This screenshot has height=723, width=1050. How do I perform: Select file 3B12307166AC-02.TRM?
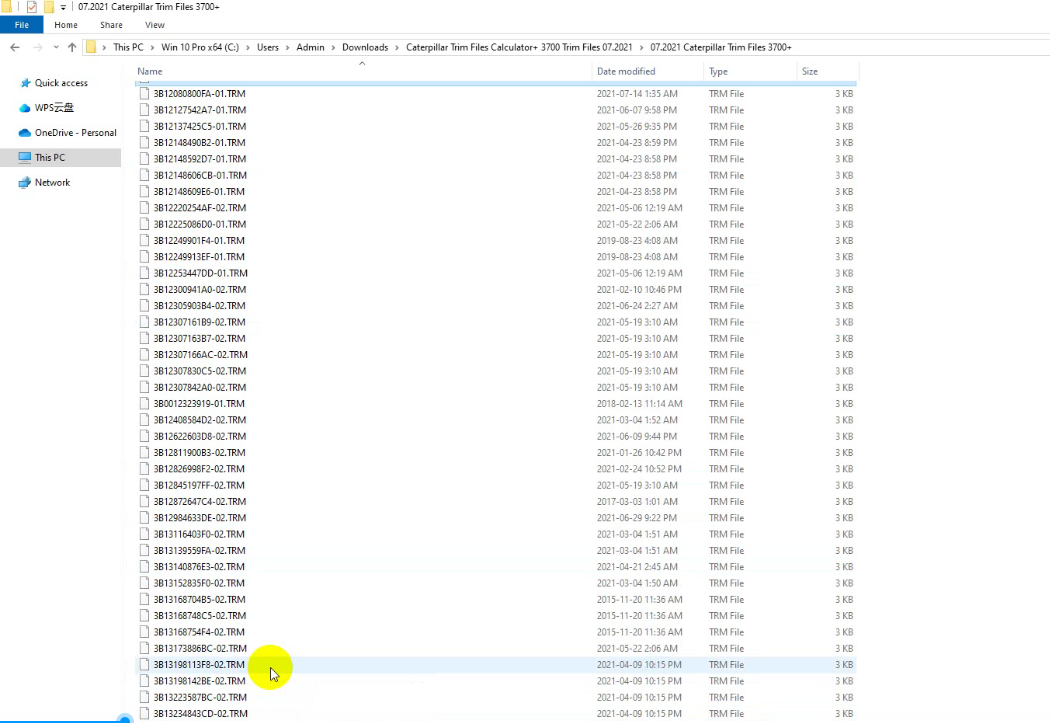[x=200, y=355]
